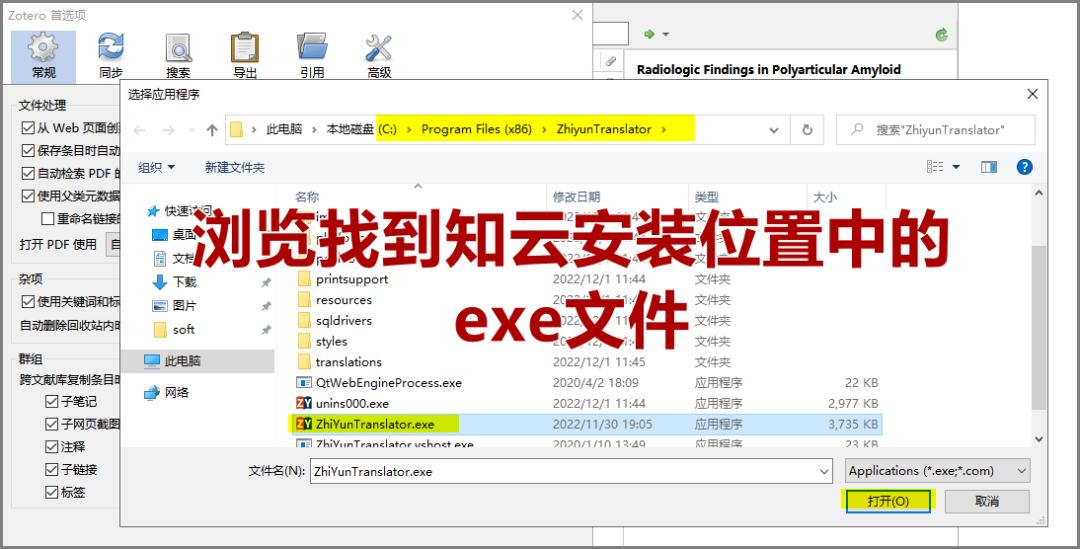The width and height of the screenshot is (1080, 549).
Task: Click the 打开(O) open button
Action: pyautogui.click(x=888, y=501)
